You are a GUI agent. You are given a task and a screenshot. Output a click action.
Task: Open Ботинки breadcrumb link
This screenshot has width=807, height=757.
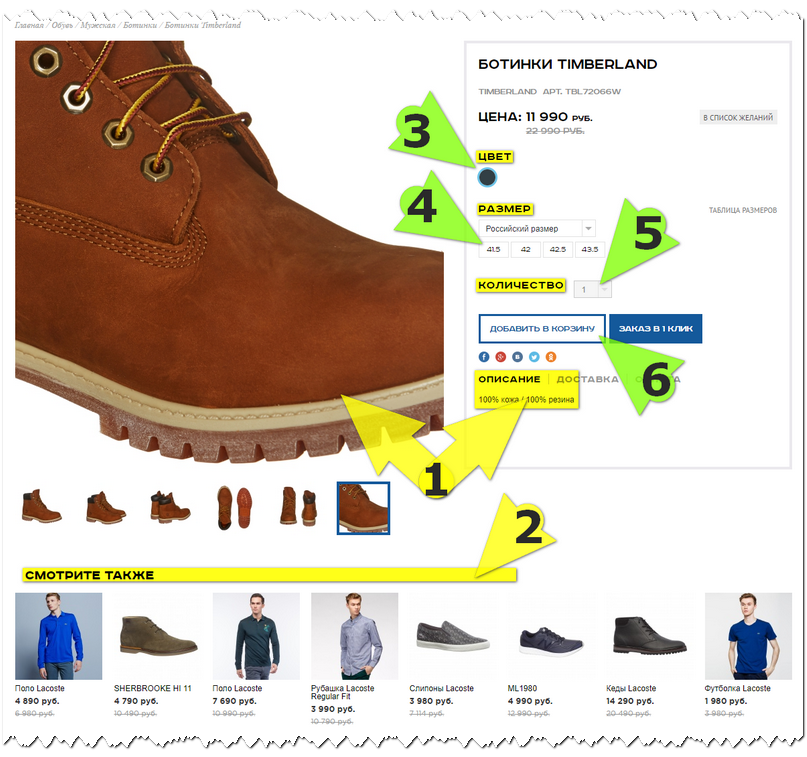click(x=139, y=25)
